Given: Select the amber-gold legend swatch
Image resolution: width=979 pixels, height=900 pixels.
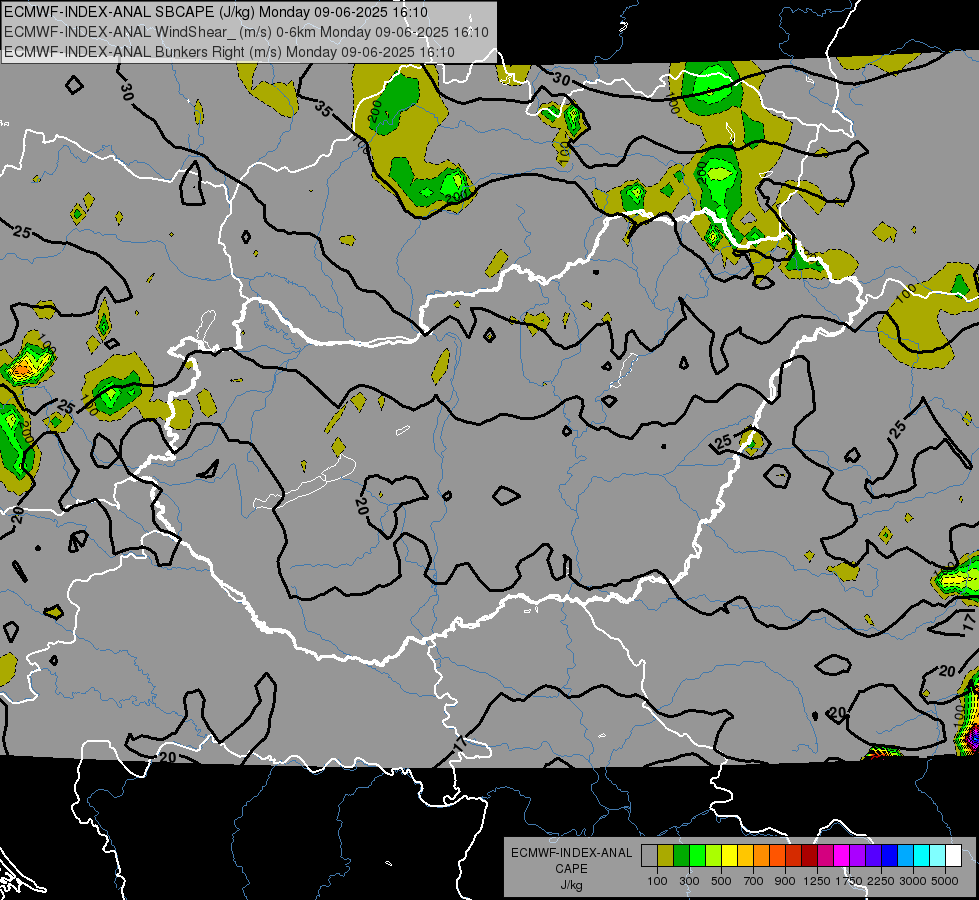Looking at the screenshot, I should [745, 856].
